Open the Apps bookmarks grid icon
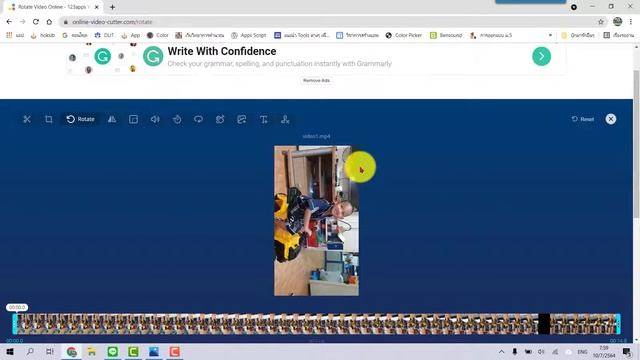 pyautogui.click(x=9, y=36)
